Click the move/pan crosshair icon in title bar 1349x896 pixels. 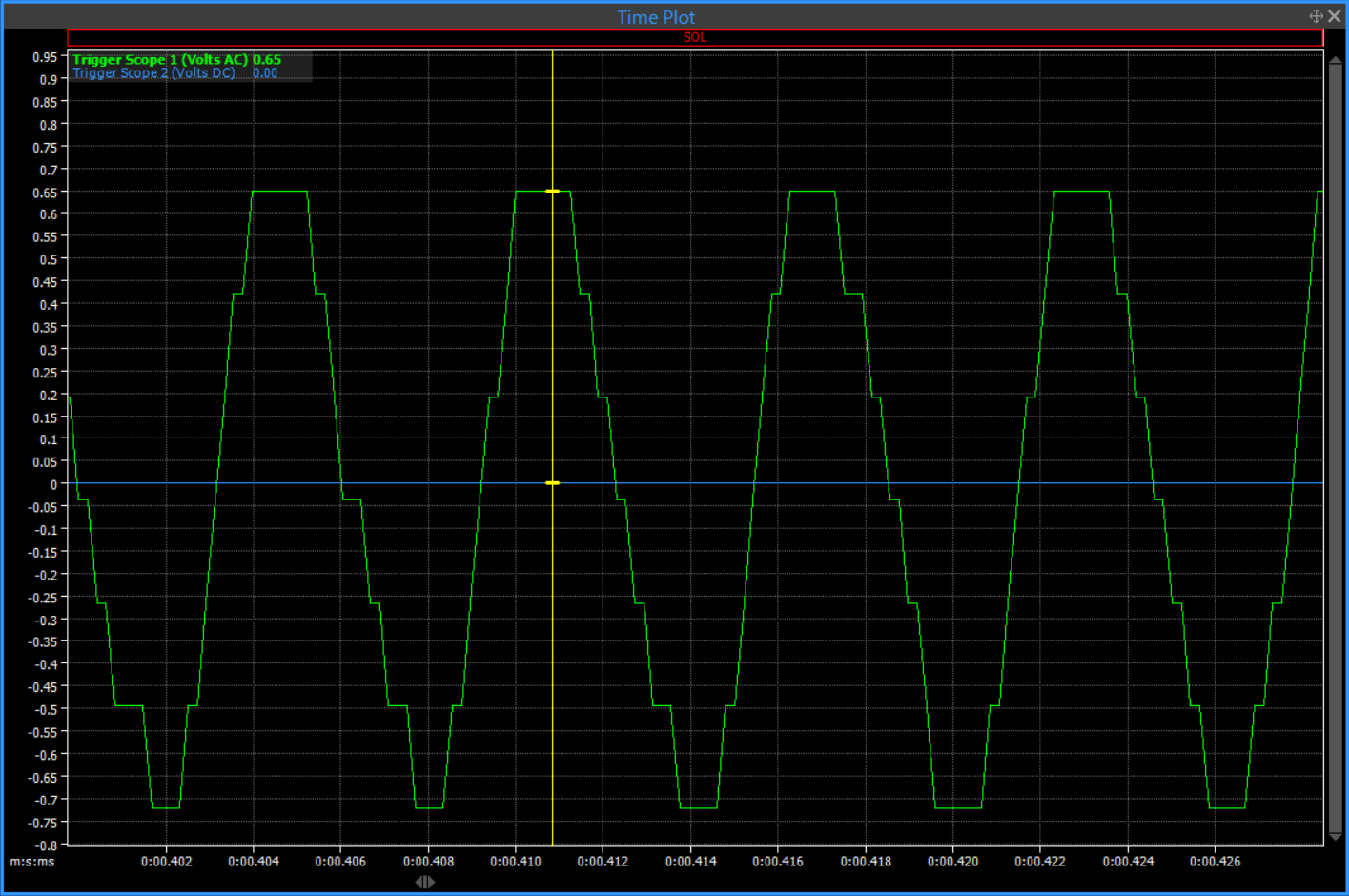point(1316,16)
